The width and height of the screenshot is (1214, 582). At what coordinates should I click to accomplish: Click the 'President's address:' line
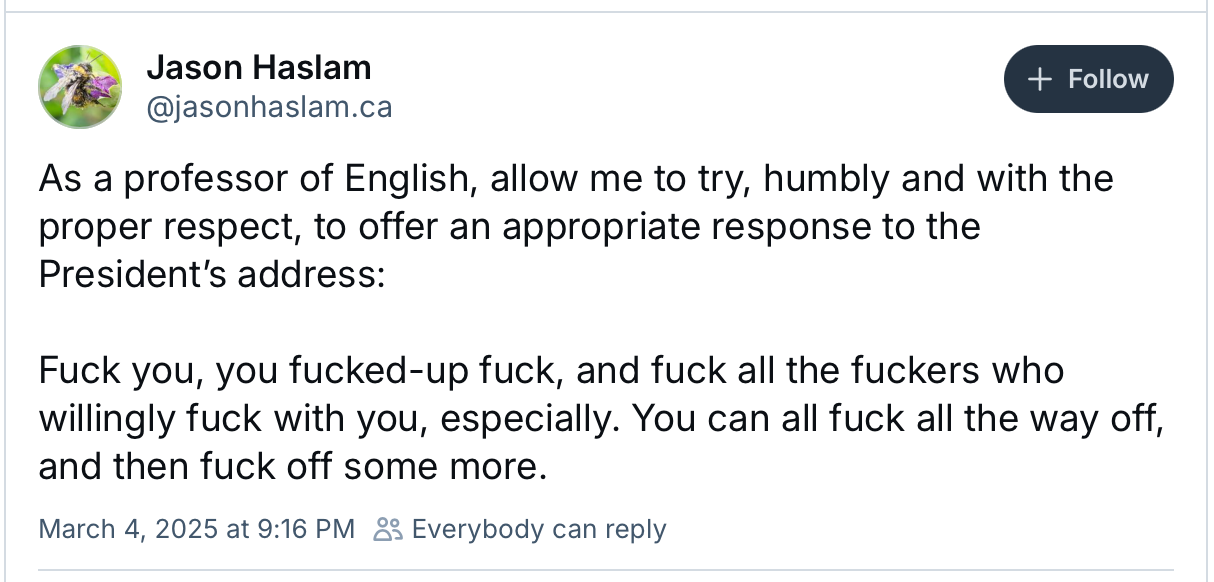[211, 273]
